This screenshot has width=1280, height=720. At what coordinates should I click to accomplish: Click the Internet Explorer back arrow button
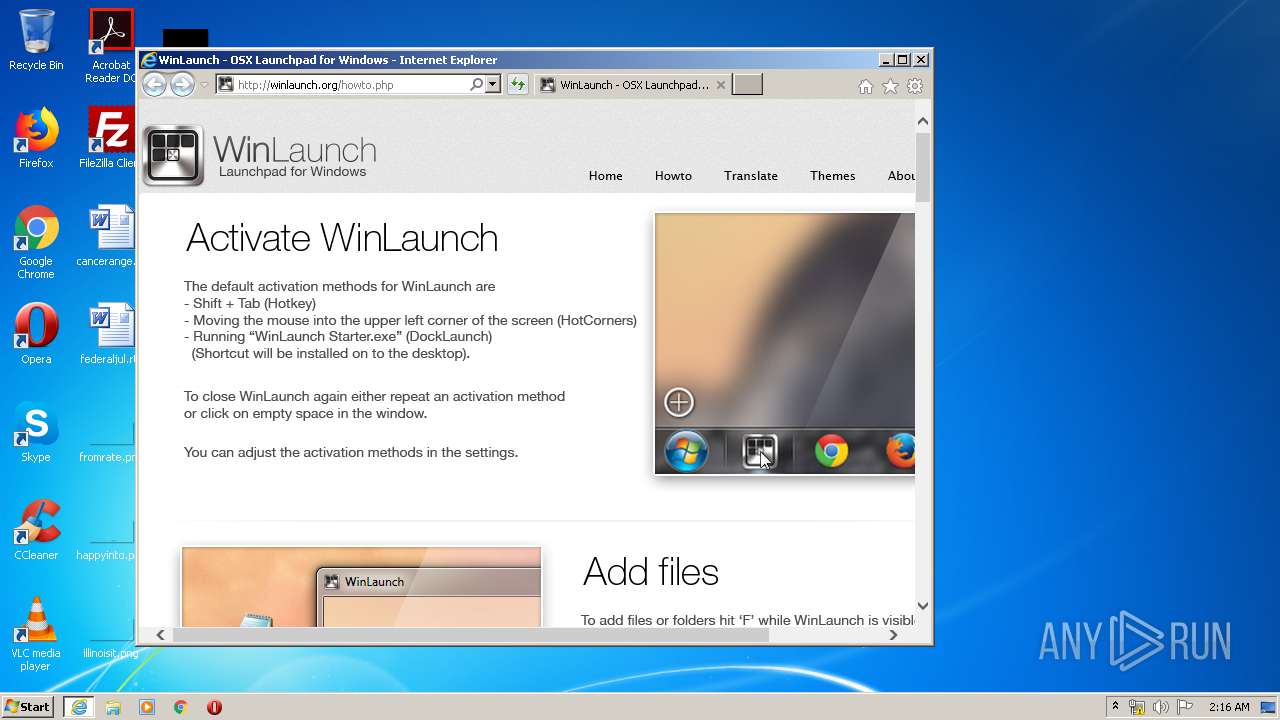(x=154, y=85)
